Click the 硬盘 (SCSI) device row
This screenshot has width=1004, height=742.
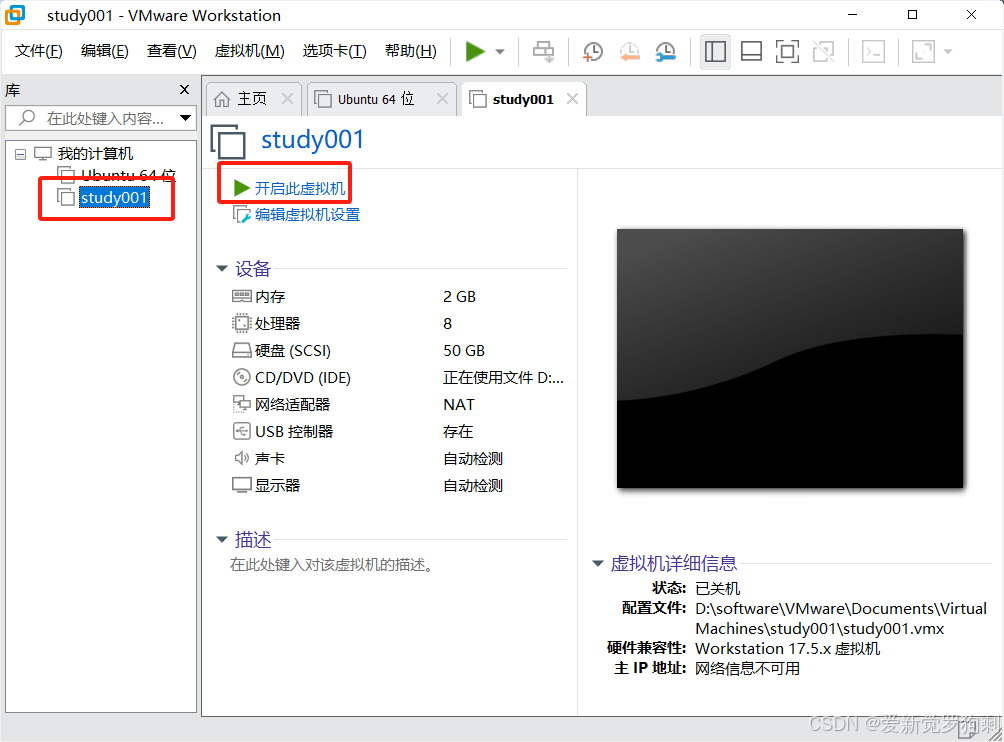click(x=398, y=351)
